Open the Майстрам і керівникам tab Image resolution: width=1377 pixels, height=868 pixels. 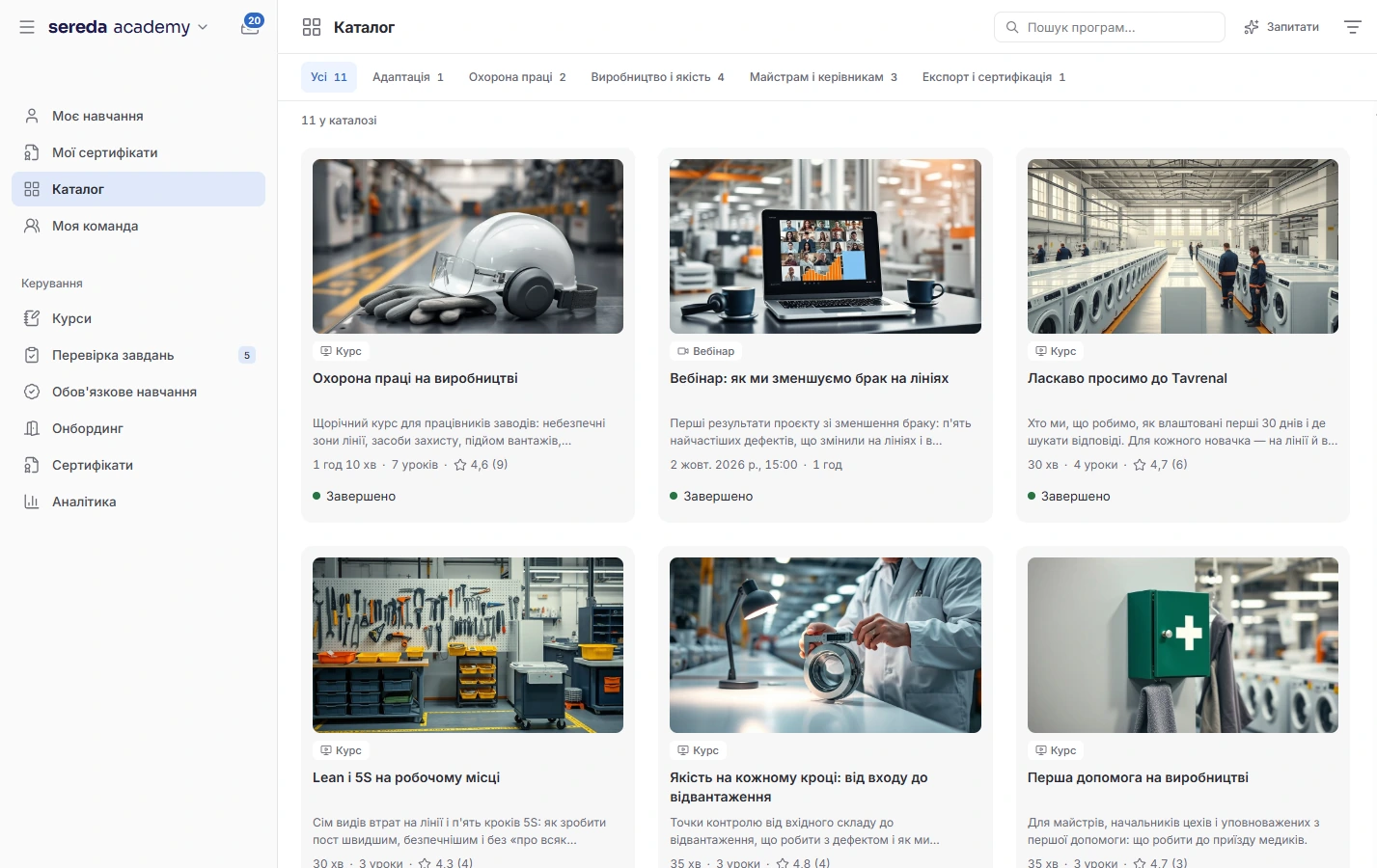point(823,77)
